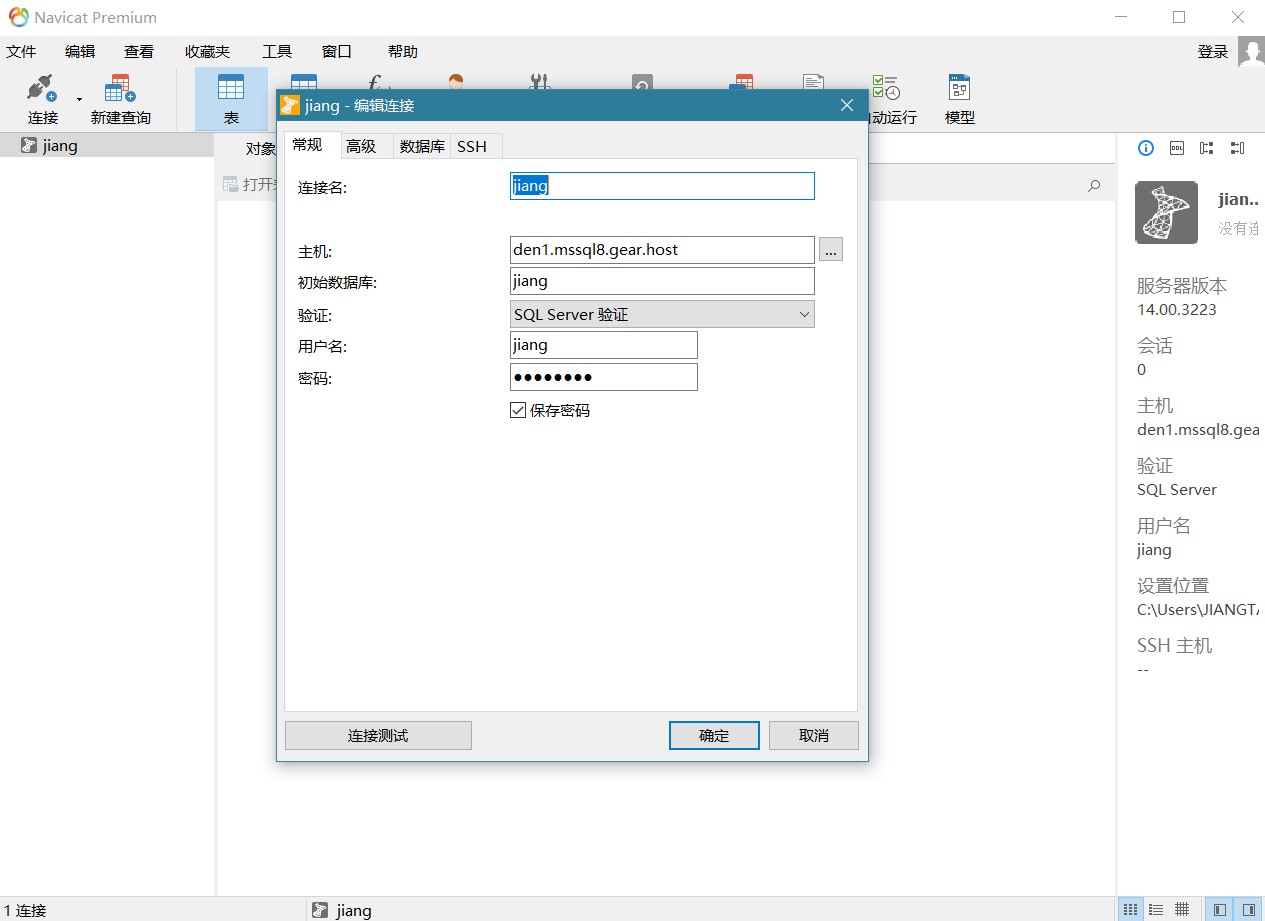Click the Navicat app logo in title bar
Image resolution: width=1265 pixels, height=921 pixels.
(18, 17)
